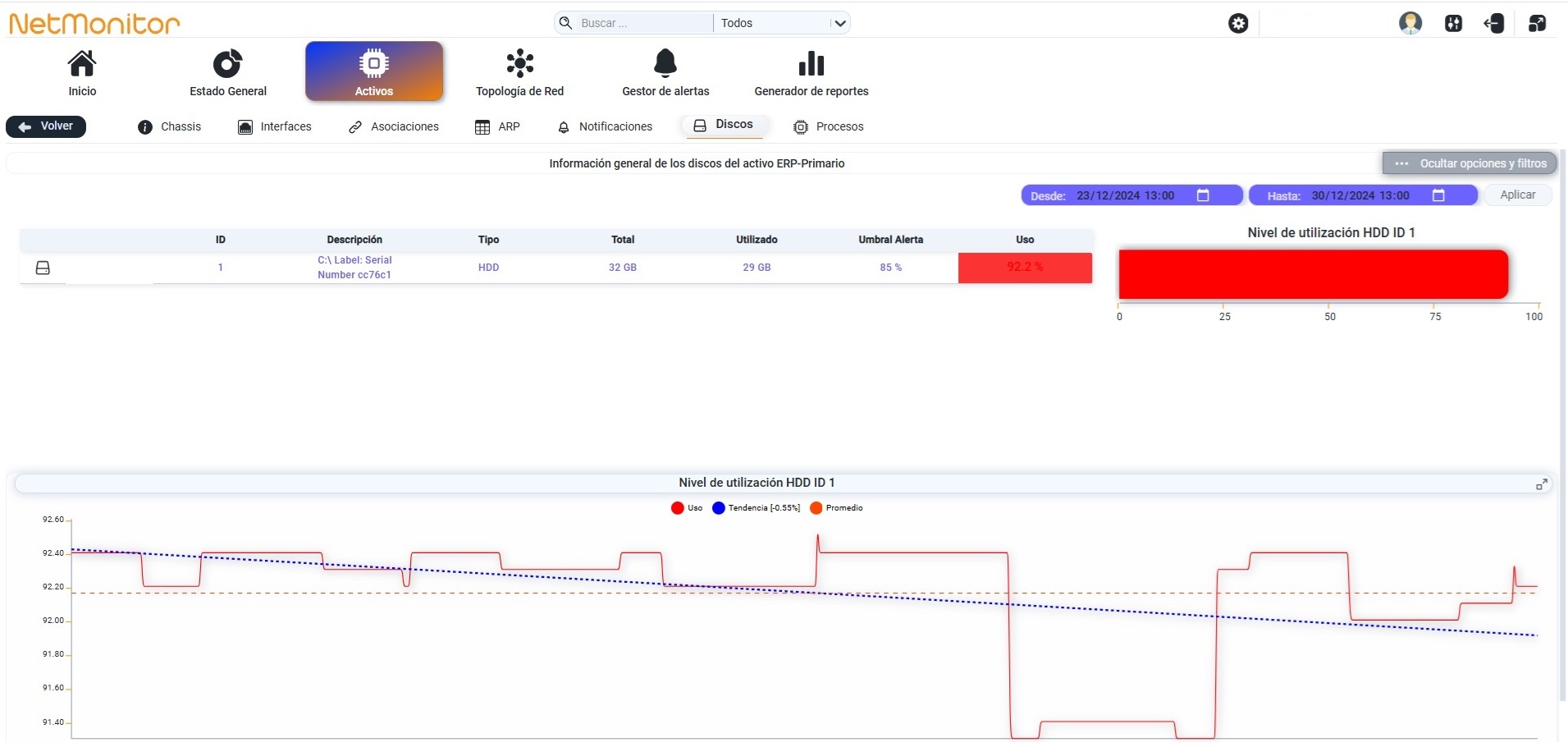Image resolution: width=1568 pixels, height=747 pixels.
Task: Open the Gestor de alertas bell
Action: (665, 64)
